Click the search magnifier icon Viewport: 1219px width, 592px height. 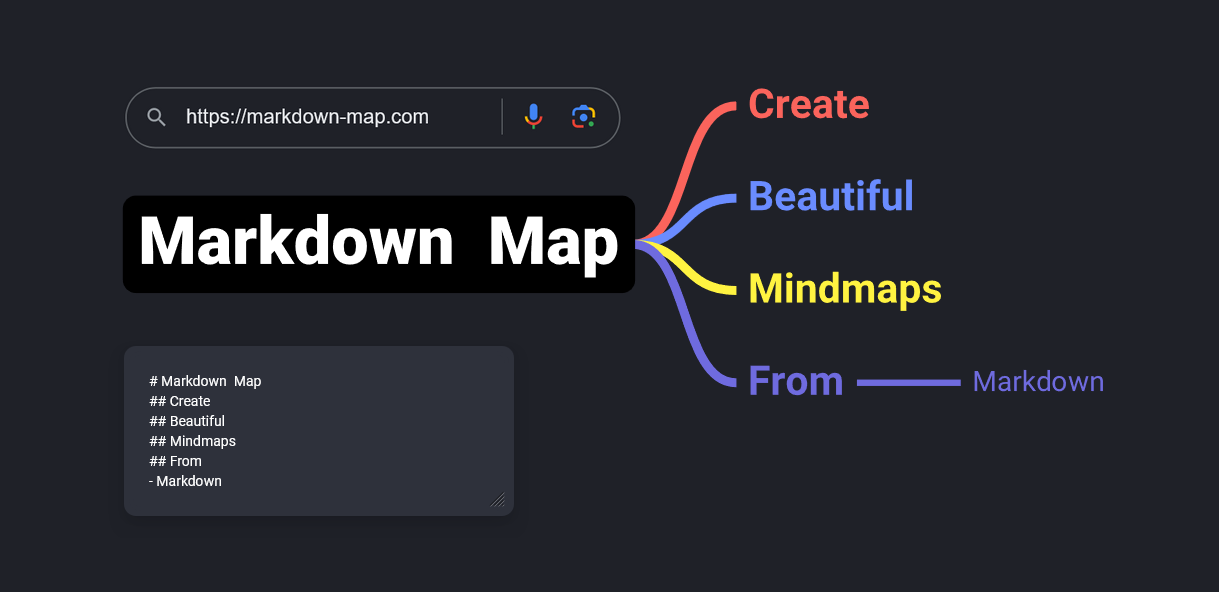click(156, 117)
